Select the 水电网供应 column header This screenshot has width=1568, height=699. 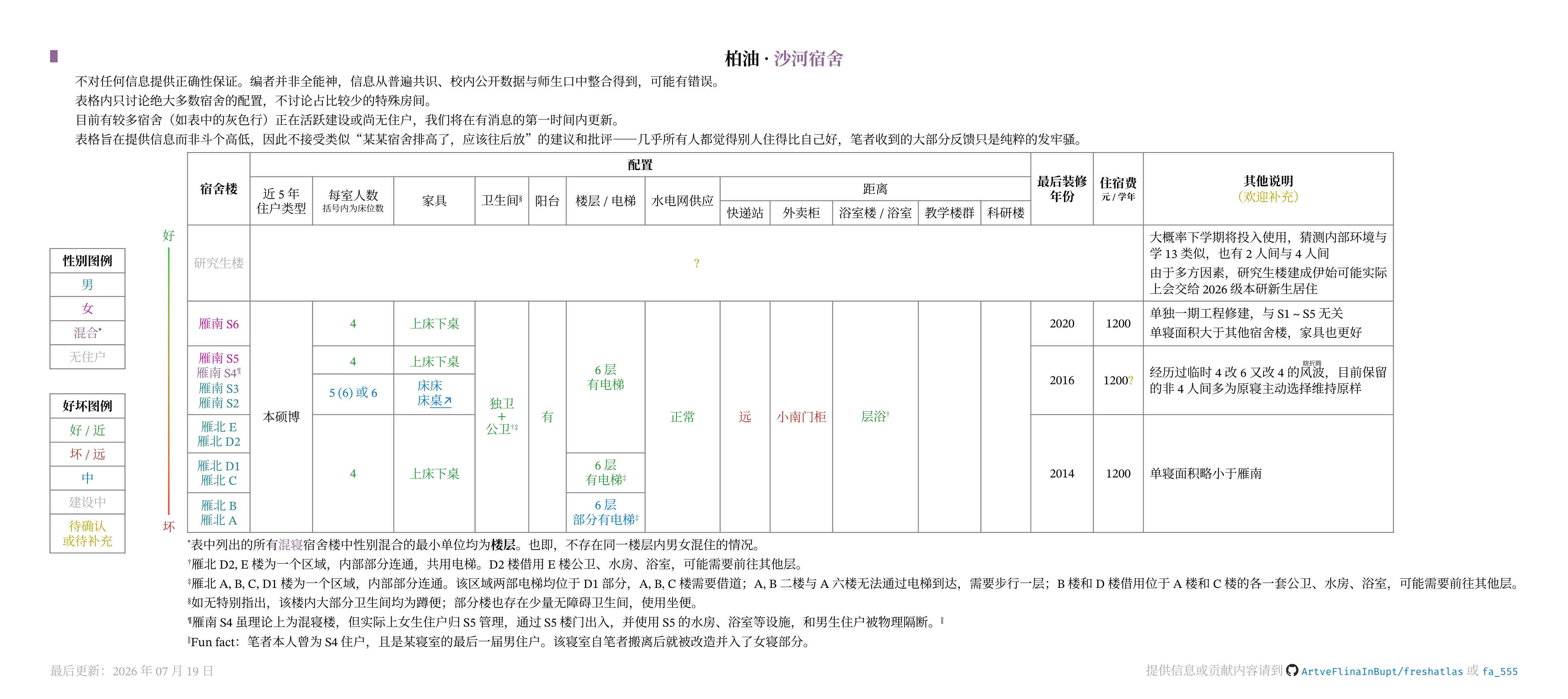(682, 201)
